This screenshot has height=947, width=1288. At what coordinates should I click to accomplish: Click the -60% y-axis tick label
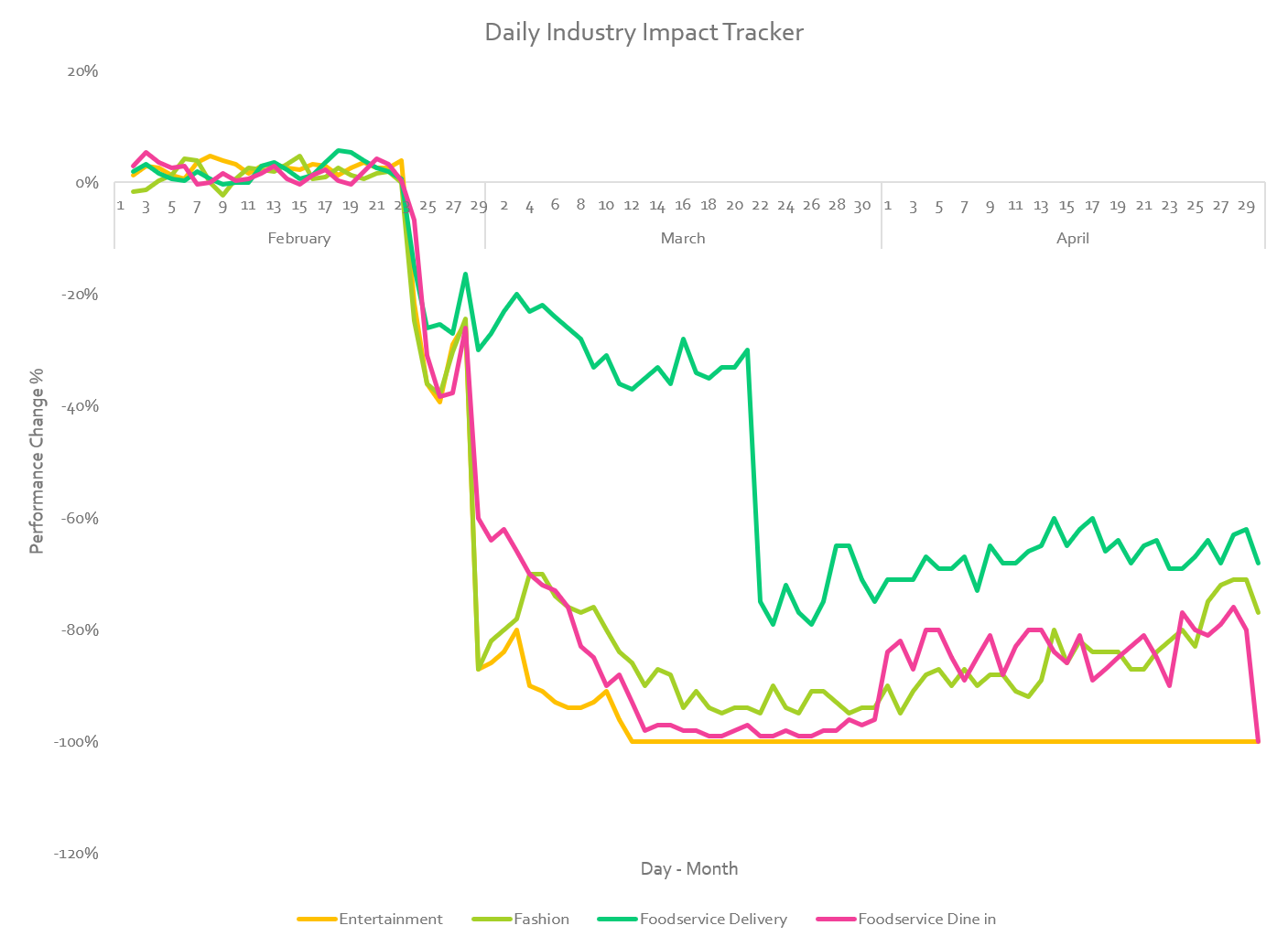pos(81,519)
